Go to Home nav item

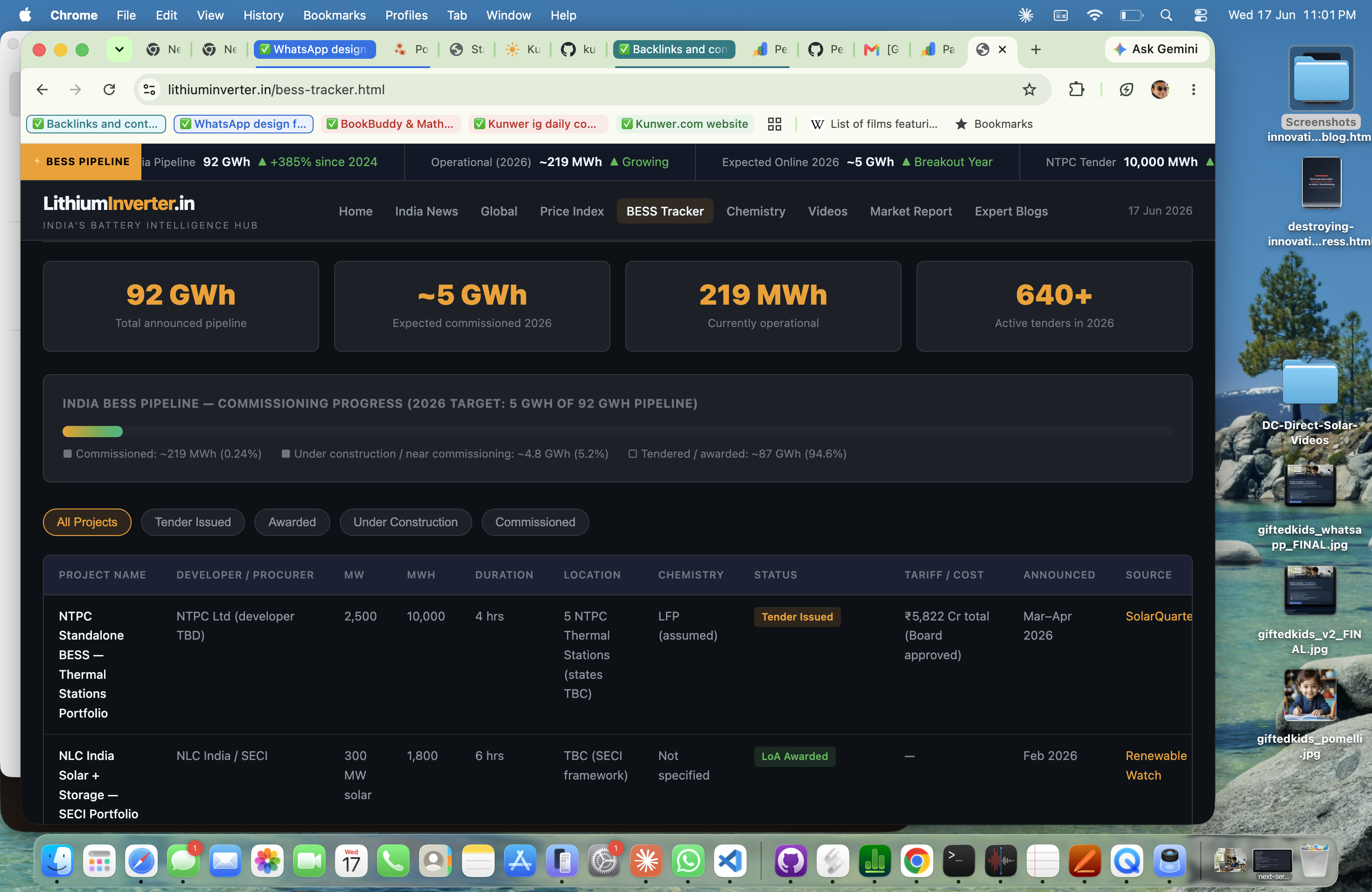(x=355, y=211)
